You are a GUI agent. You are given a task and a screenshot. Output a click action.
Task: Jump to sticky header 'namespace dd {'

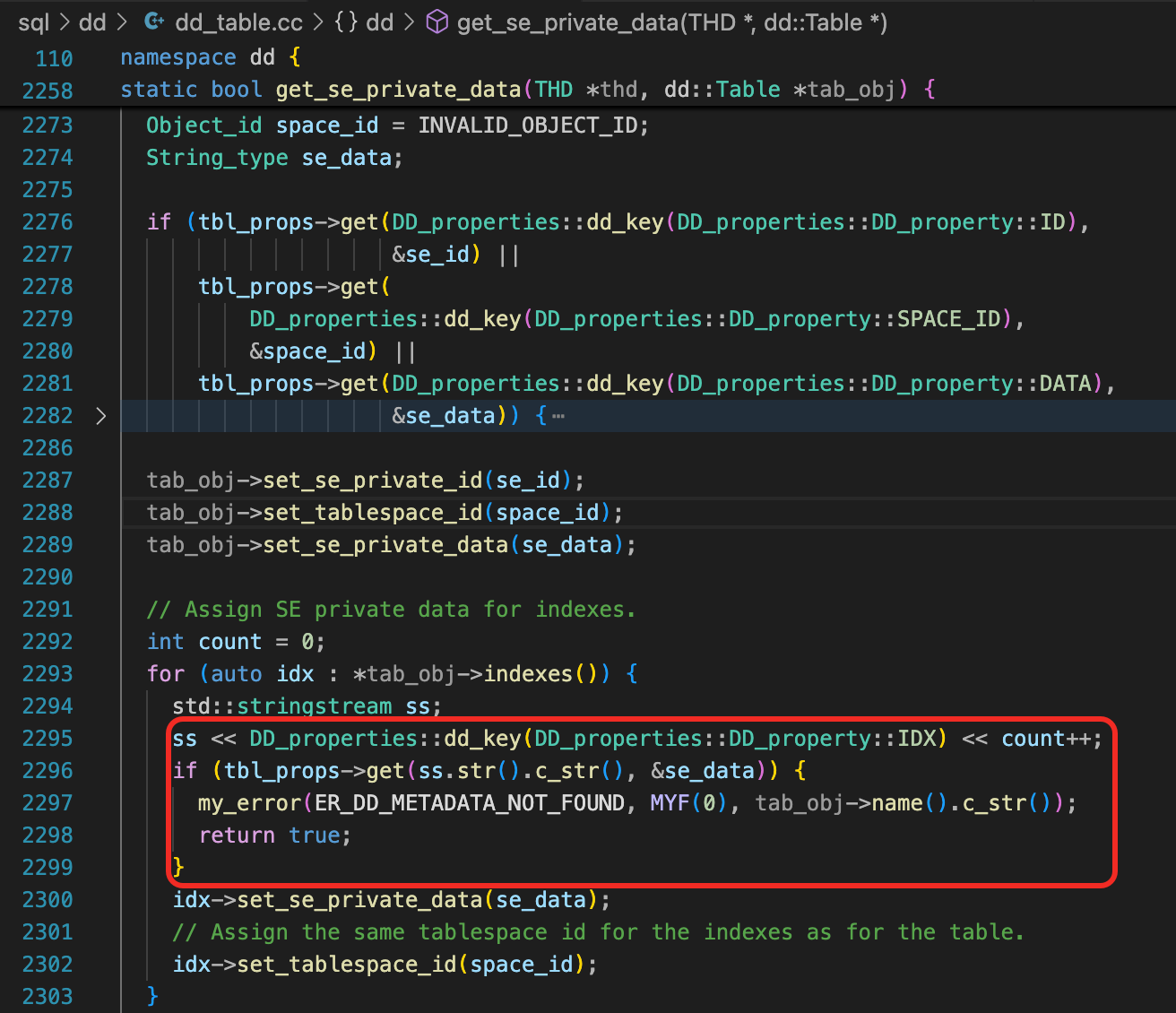[210, 57]
